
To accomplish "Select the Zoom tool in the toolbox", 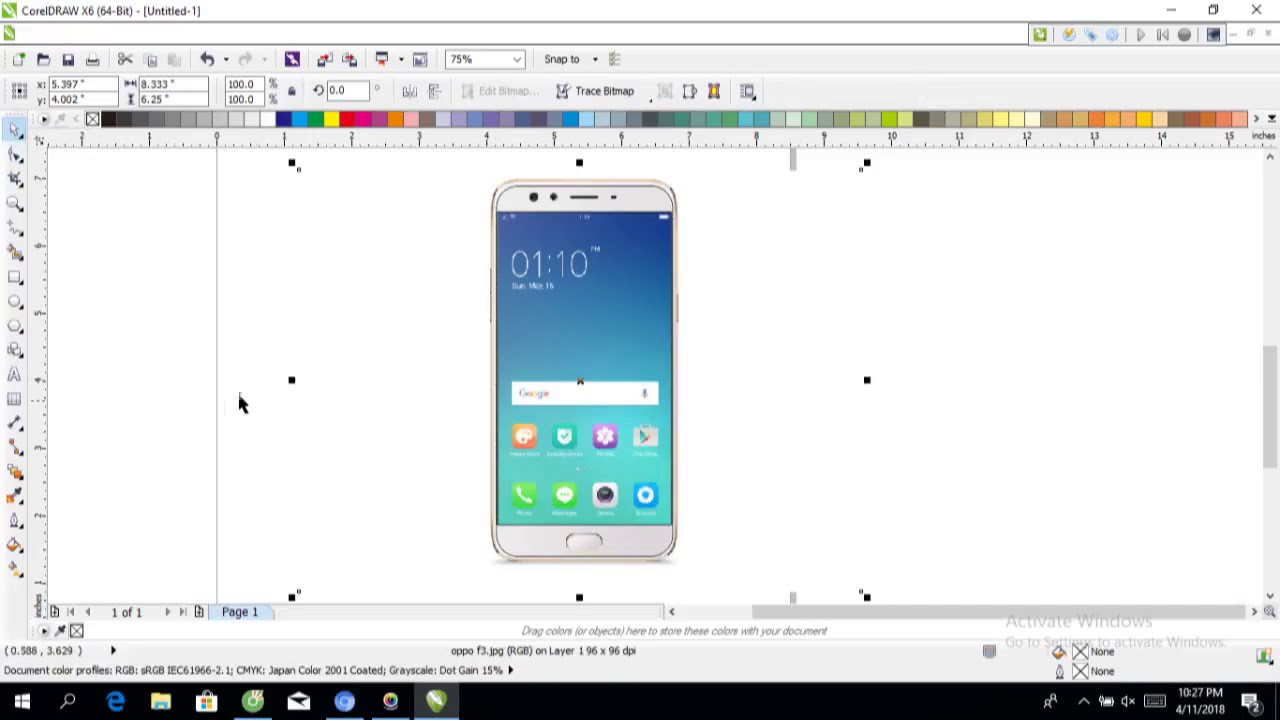I will point(15,204).
